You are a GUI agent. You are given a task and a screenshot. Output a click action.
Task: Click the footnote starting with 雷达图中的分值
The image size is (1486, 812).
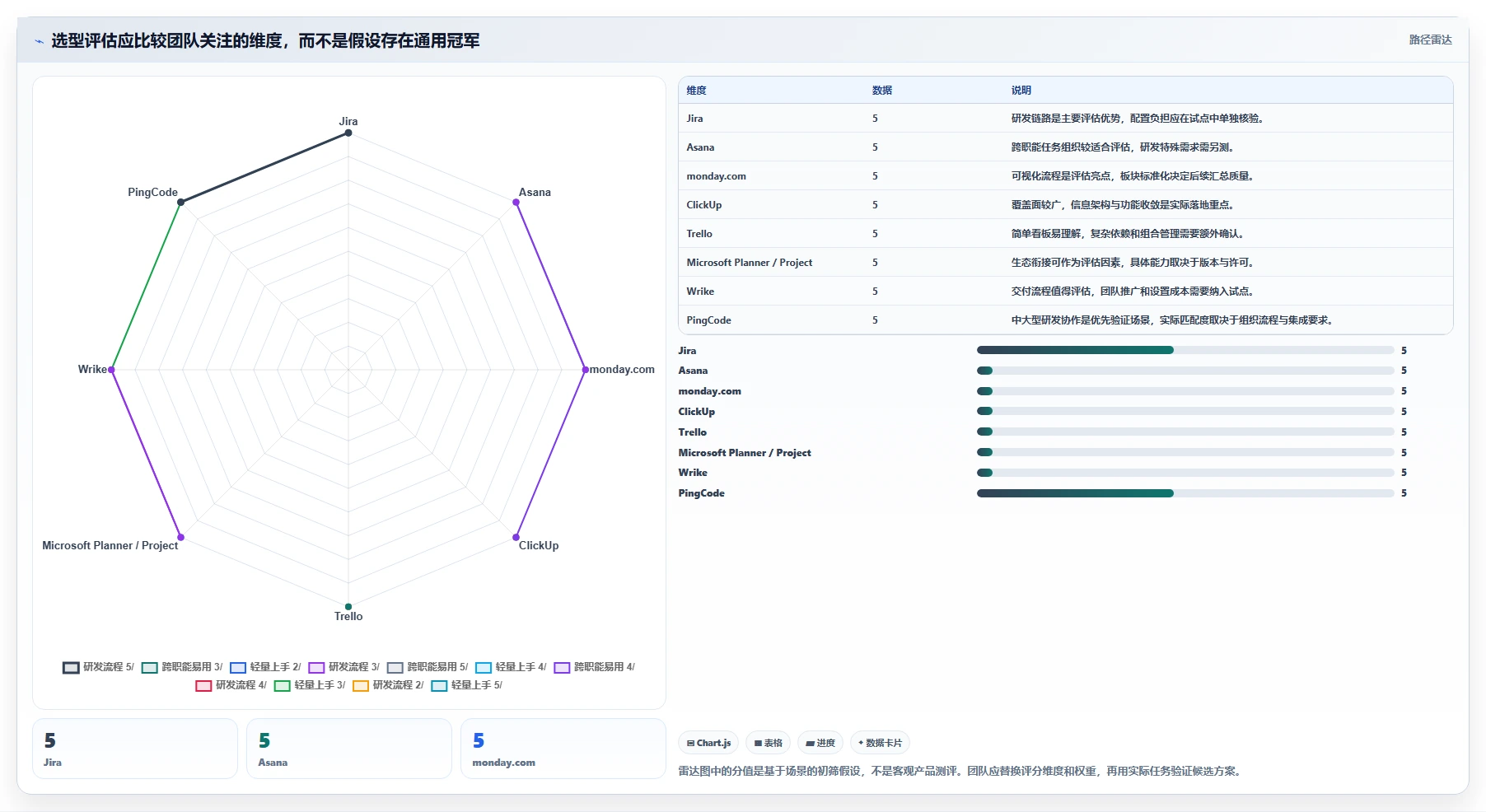coord(960,772)
